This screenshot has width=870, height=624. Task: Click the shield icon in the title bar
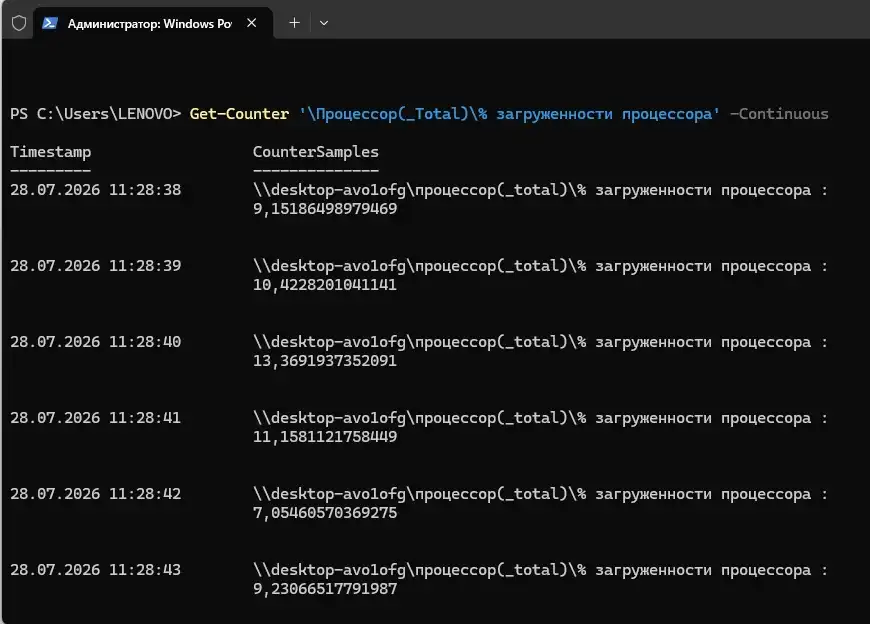click(19, 23)
